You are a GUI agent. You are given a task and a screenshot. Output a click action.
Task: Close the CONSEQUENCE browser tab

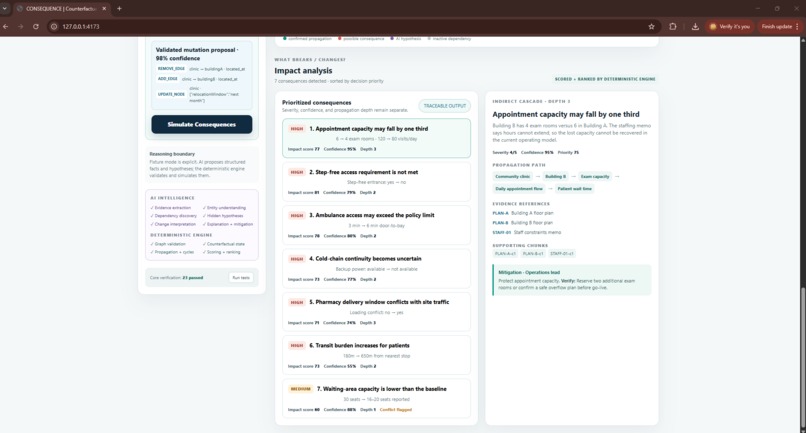tap(104, 8)
